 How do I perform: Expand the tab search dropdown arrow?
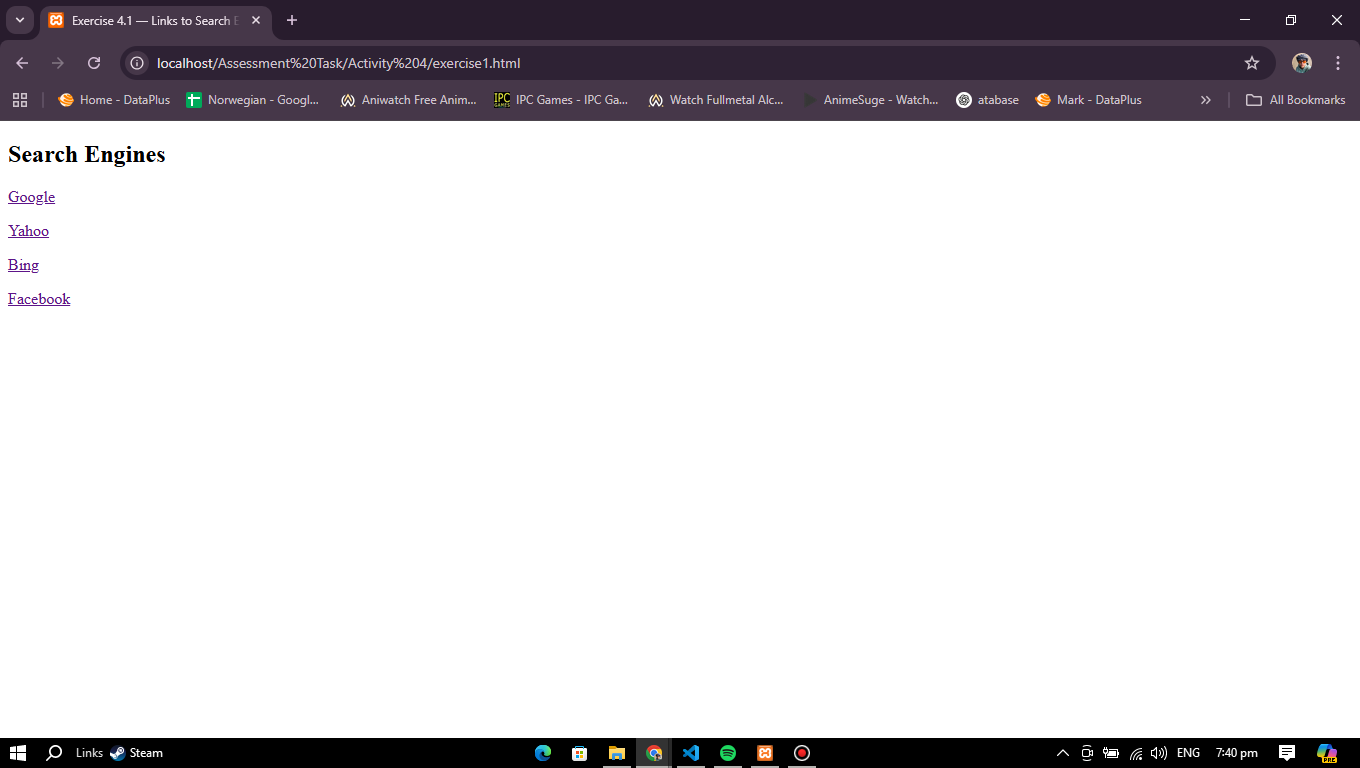point(19,20)
